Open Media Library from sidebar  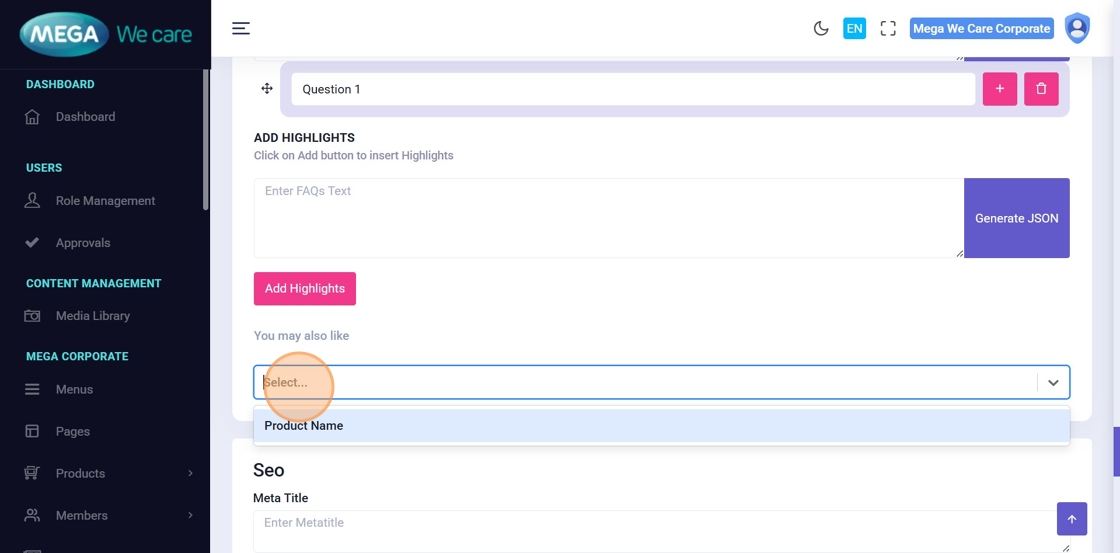point(92,316)
